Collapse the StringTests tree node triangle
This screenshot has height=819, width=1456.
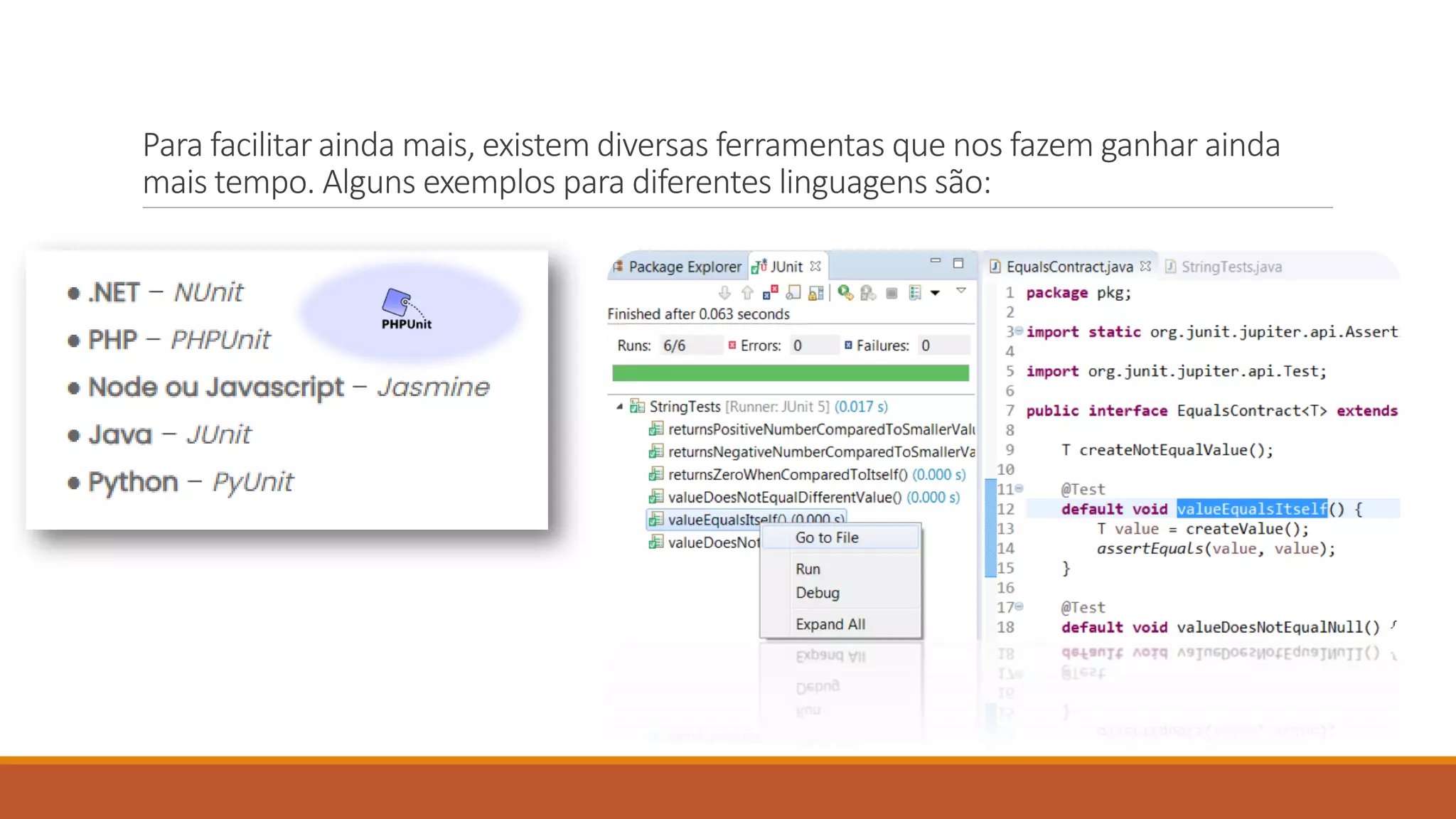pos(619,407)
